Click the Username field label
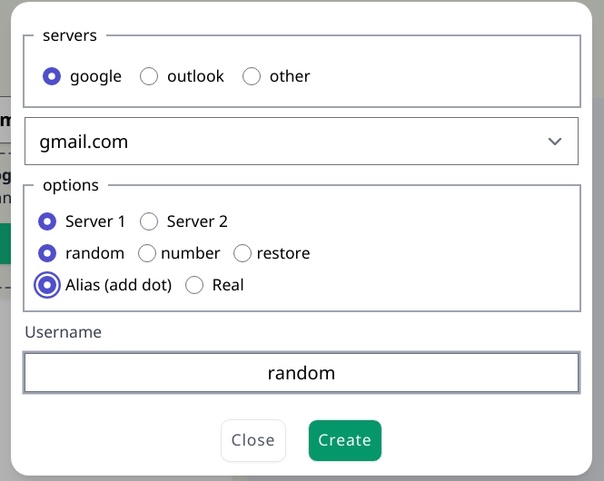This screenshot has height=481, width=604. (x=63, y=332)
